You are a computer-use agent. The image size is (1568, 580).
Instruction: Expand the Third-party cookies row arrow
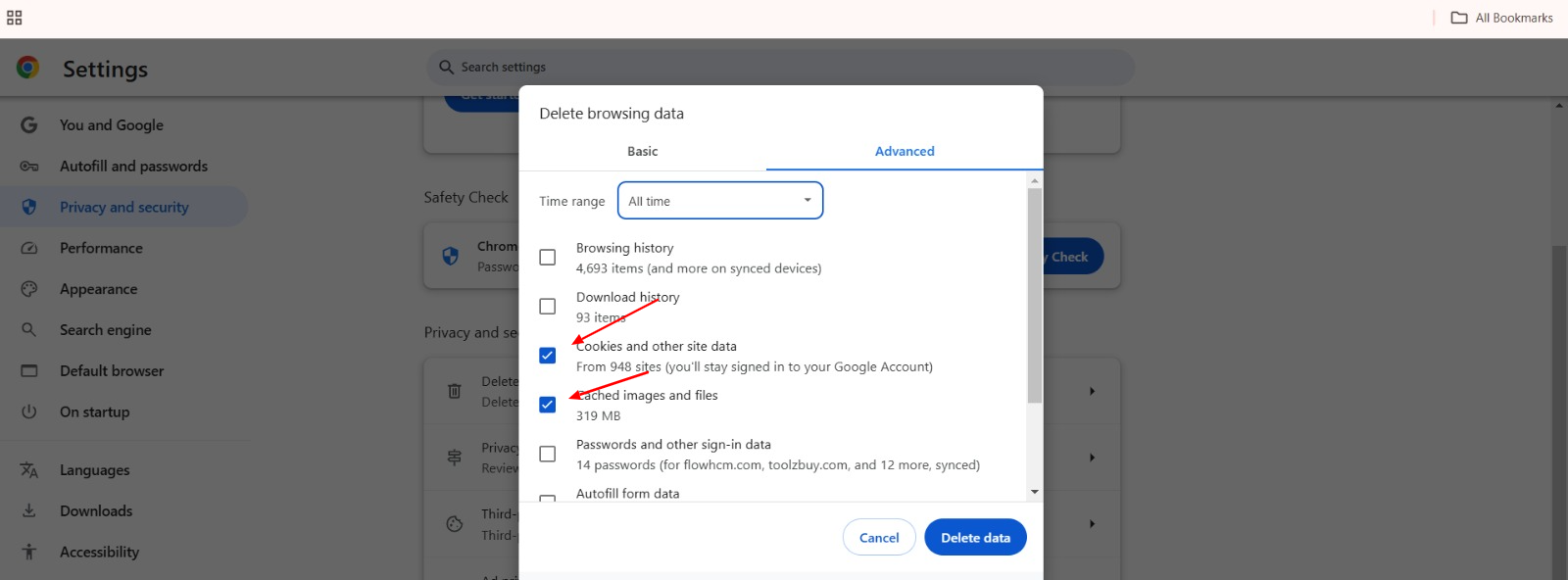[x=1092, y=524]
